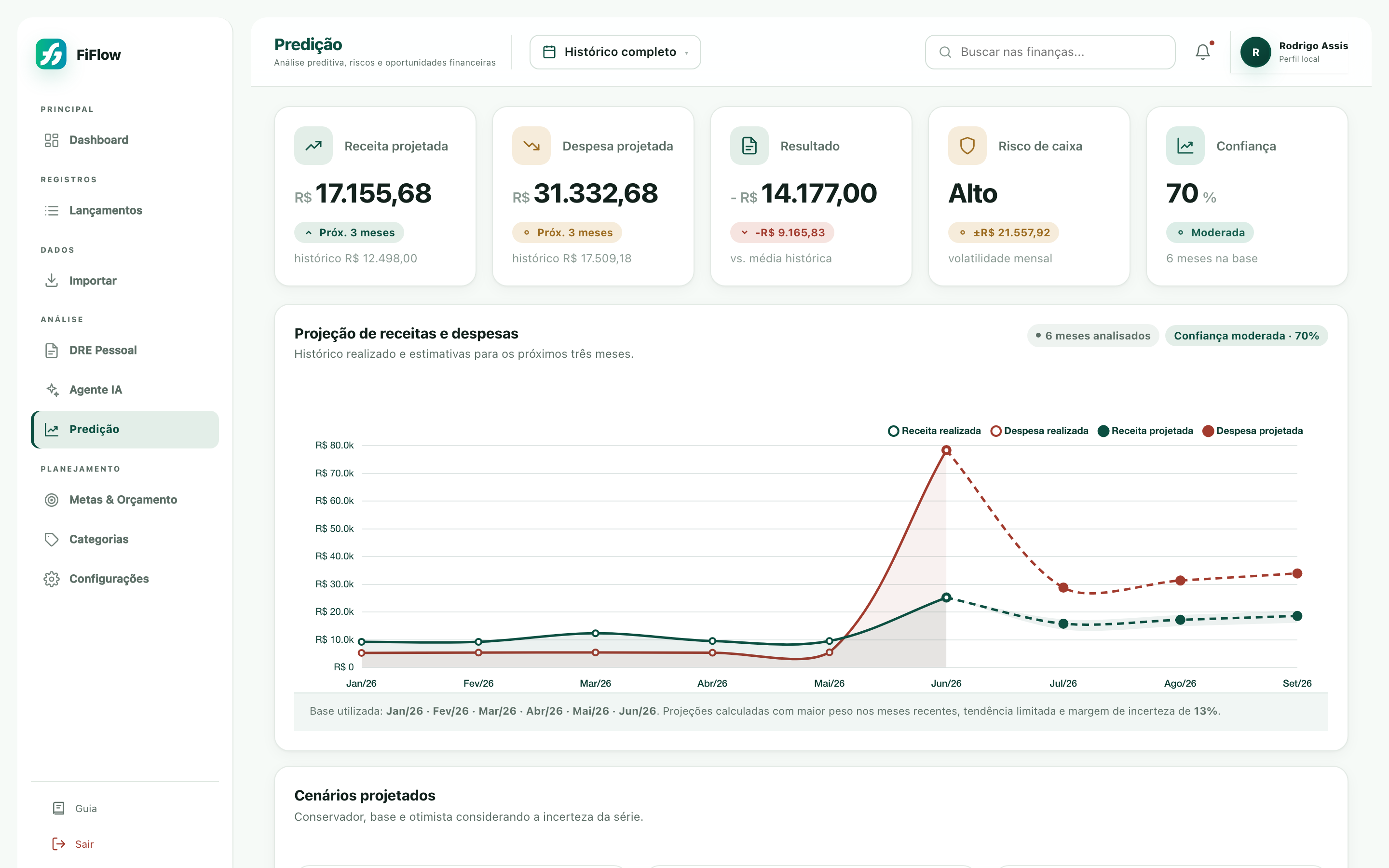Image resolution: width=1389 pixels, height=868 pixels.
Task: Toggle Receita projetada series in legend
Action: [1145, 431]
